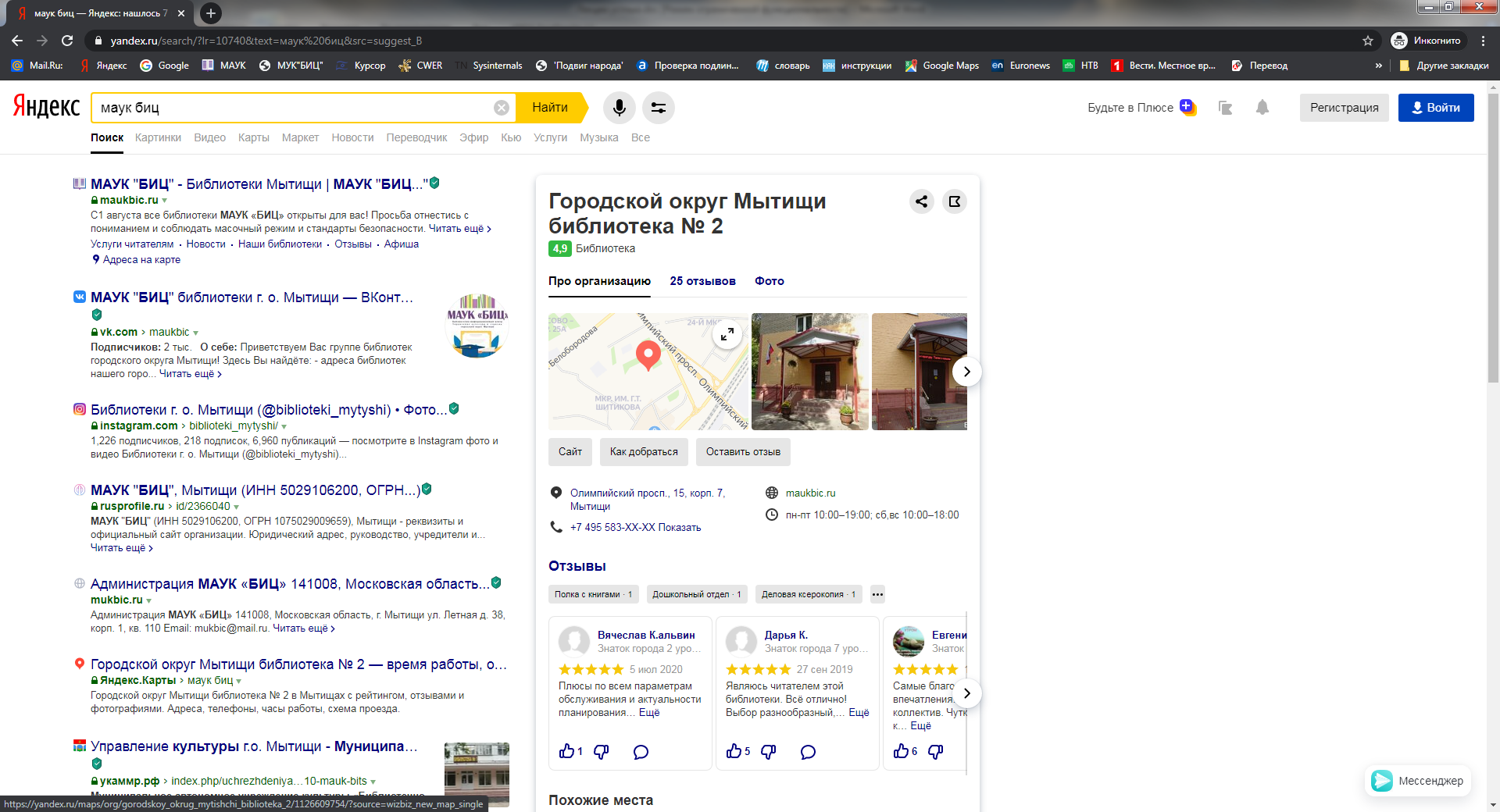This screenshot has height=812, width=1500.
Task: Open 25 отзывов tab in card
Action: point(702,281)
